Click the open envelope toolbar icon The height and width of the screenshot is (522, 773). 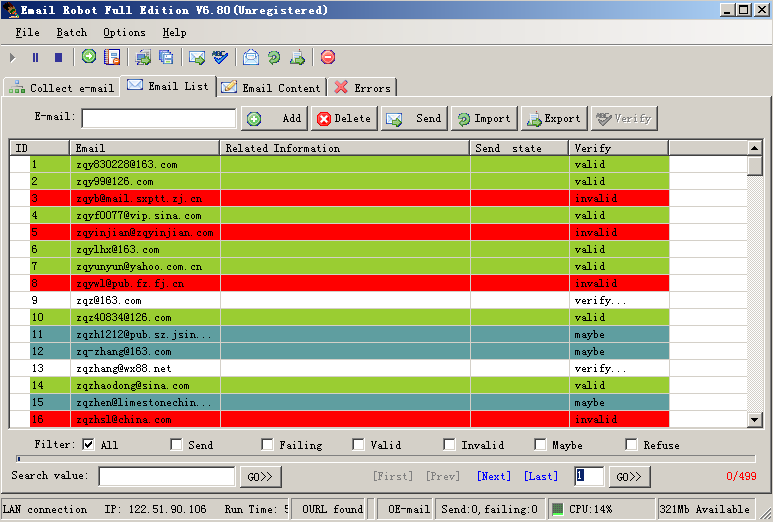click(x=251, y=57)
